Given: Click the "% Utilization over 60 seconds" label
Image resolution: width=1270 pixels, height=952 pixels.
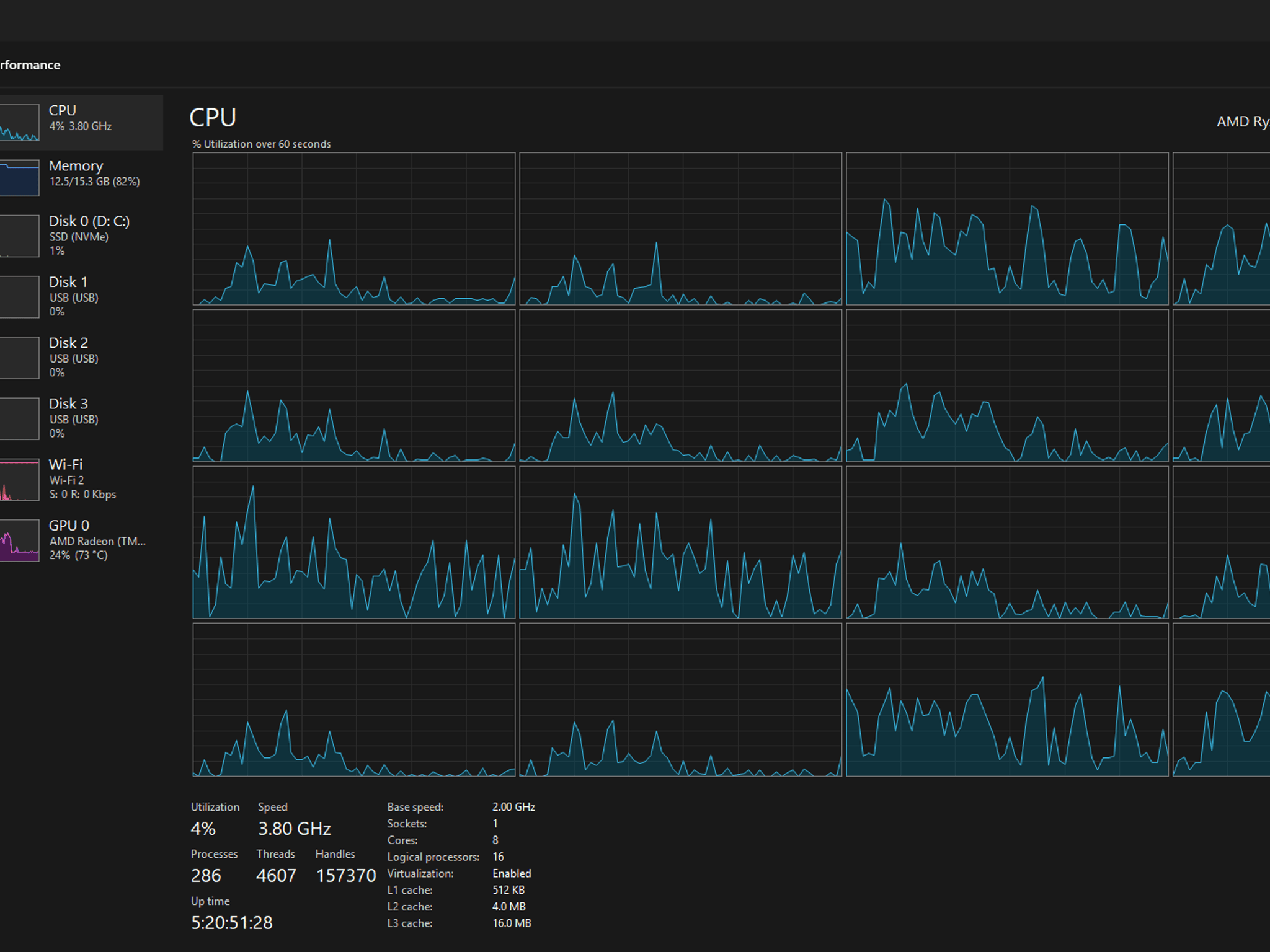Looking at the screenshot, I should pos(261,144).
